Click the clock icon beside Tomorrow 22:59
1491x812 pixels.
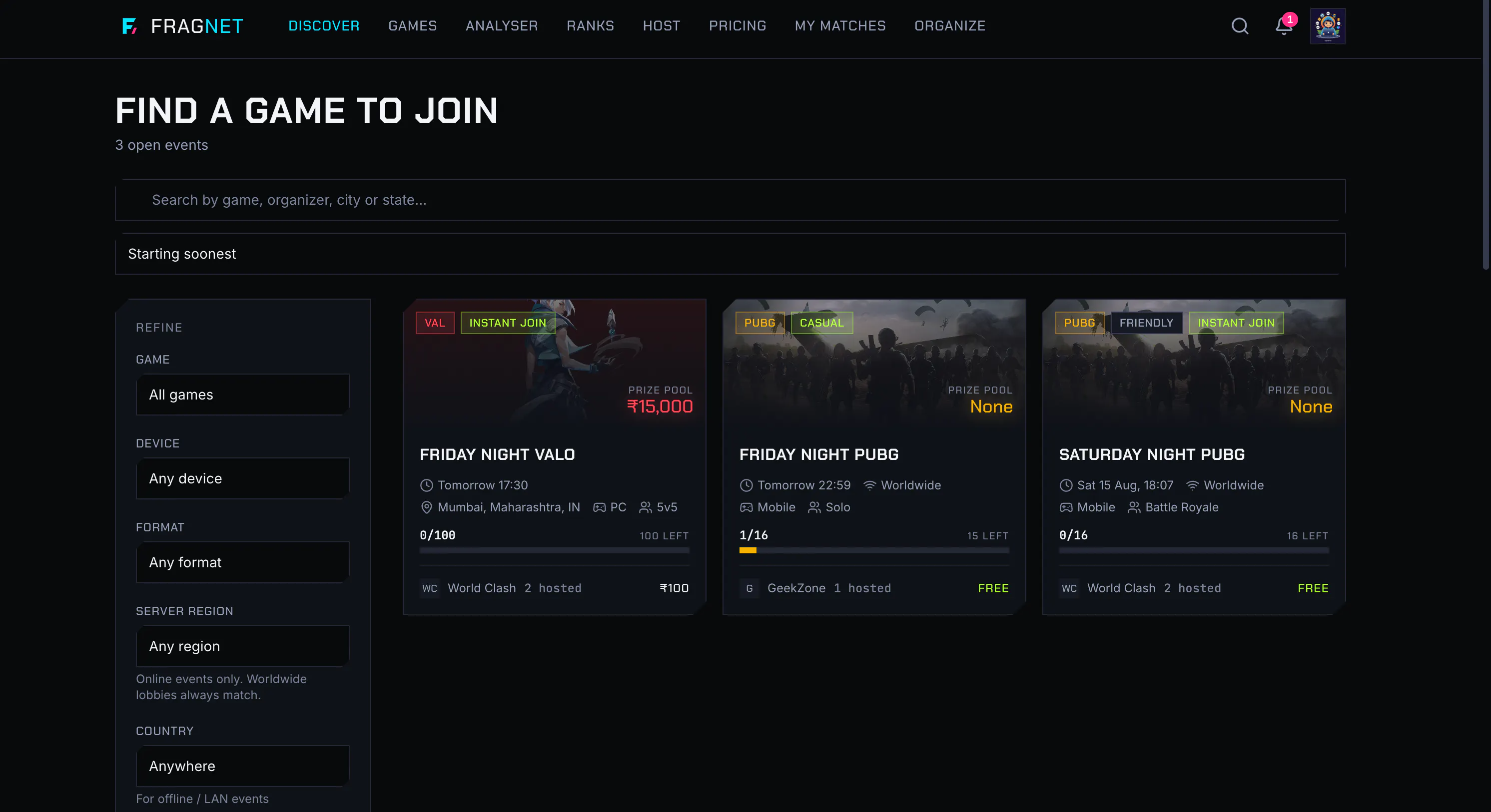click(746, 486)
